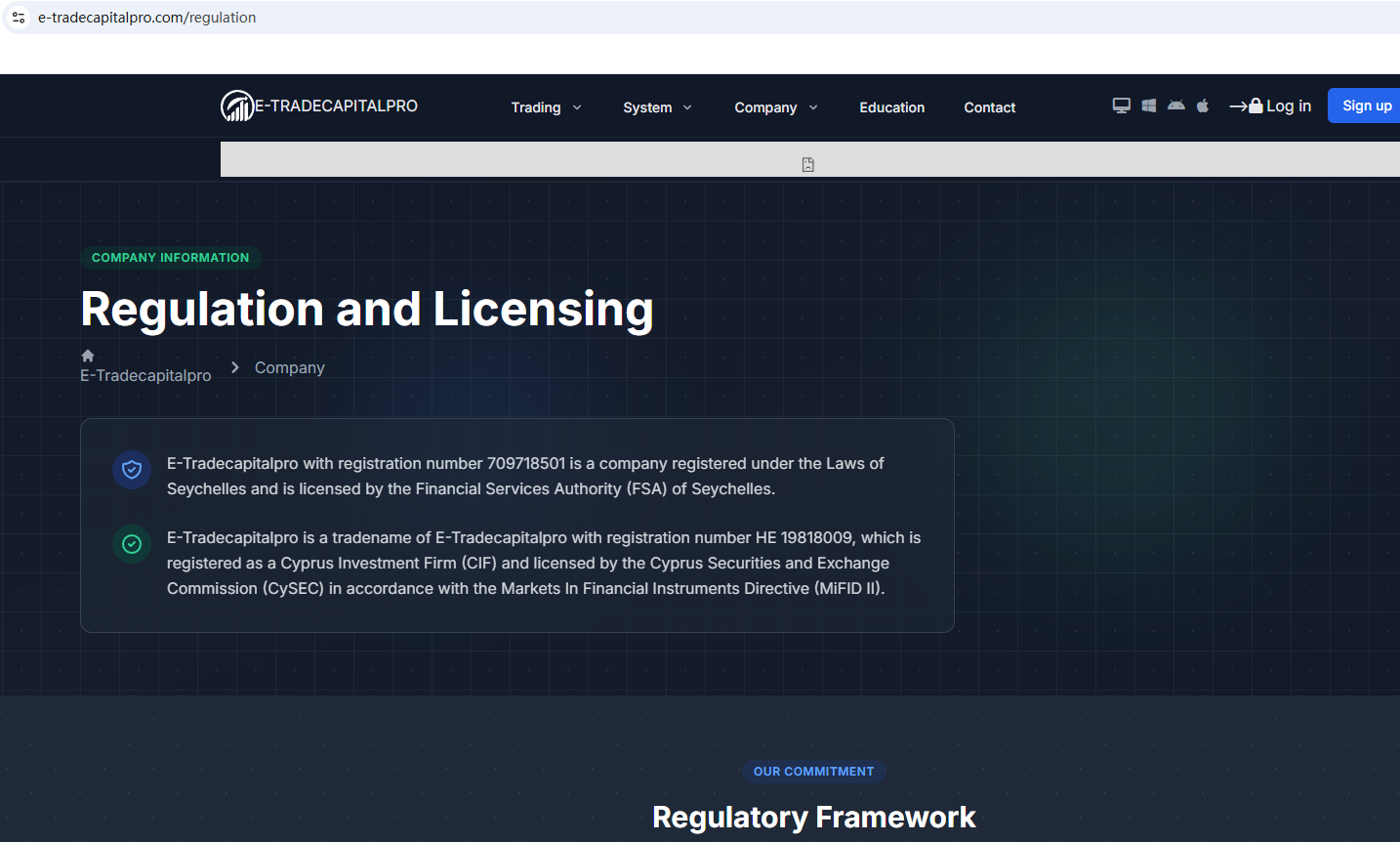Viewport: 1400px width, 842px height.
Task: Click the document icon in the gray banner
Action: click(x=808, y=164)
